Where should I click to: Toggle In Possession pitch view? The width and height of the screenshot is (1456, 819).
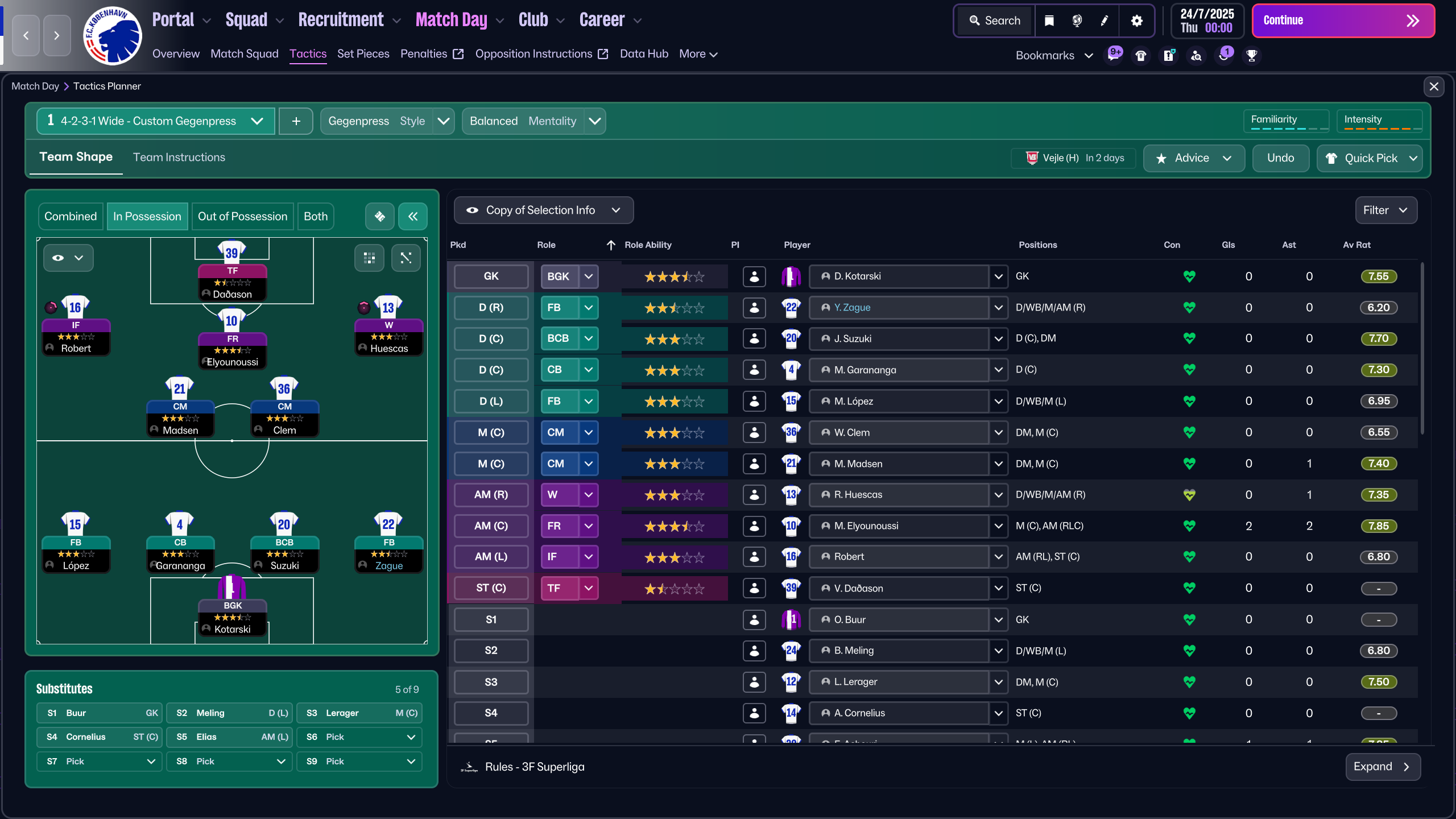tap(147, 217)
